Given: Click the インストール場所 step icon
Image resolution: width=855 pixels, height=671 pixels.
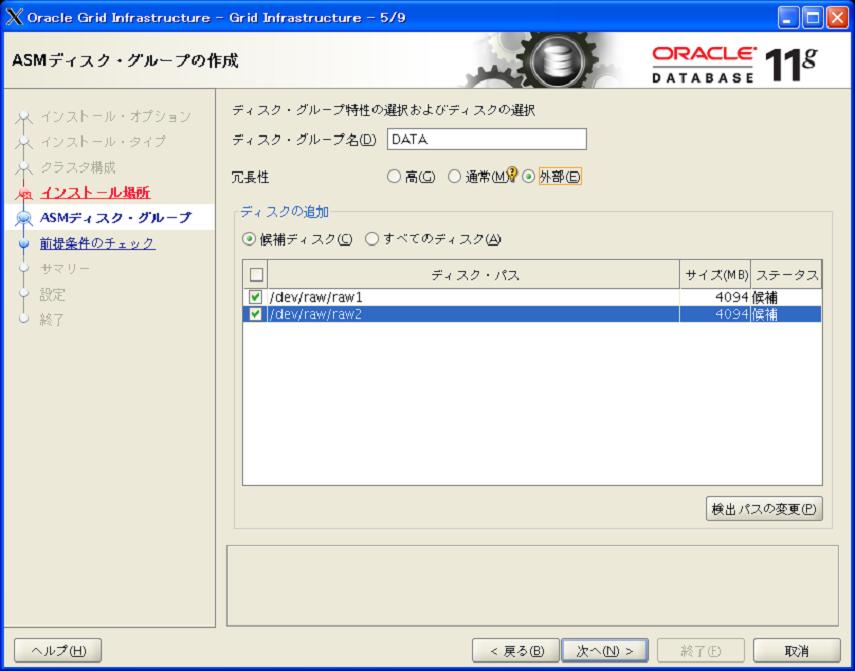Looking at the screenshot, I should pyautogui.click(x=23, y=194).
